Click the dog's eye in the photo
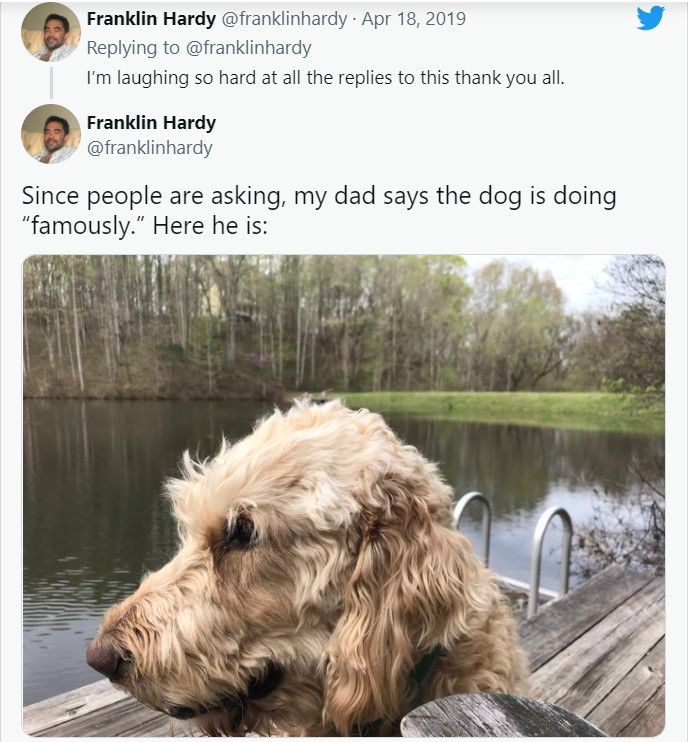 [240, 531]
